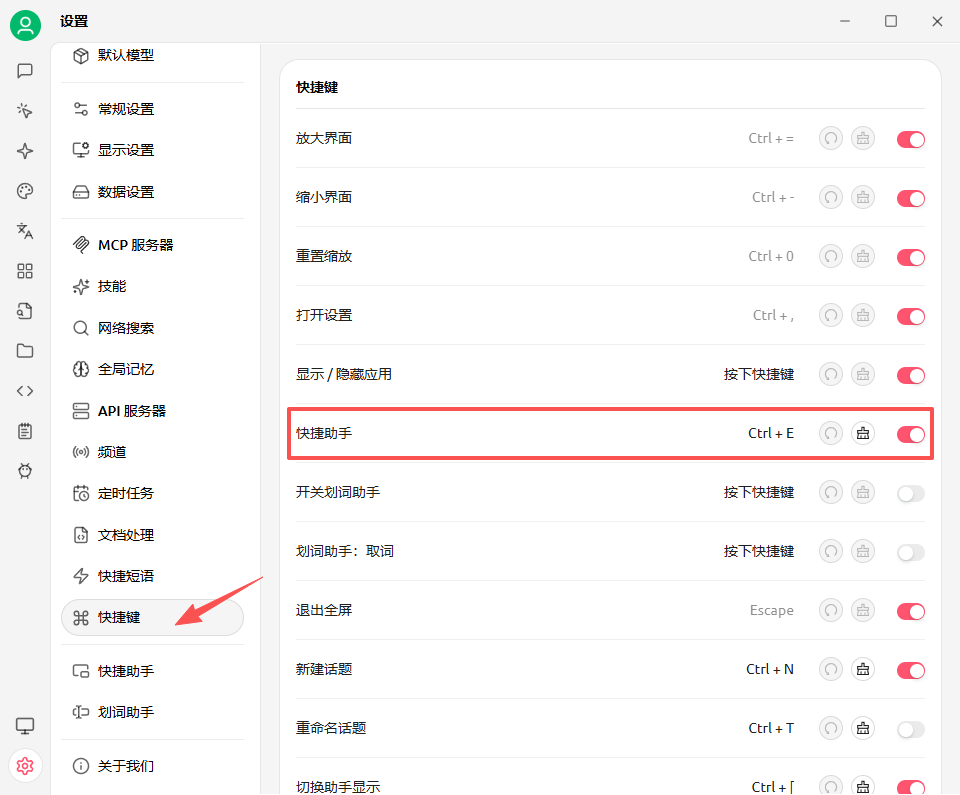Go to 显示设置 in settings menu
This screenshot has height=795, width=960.
click(152, 150)
